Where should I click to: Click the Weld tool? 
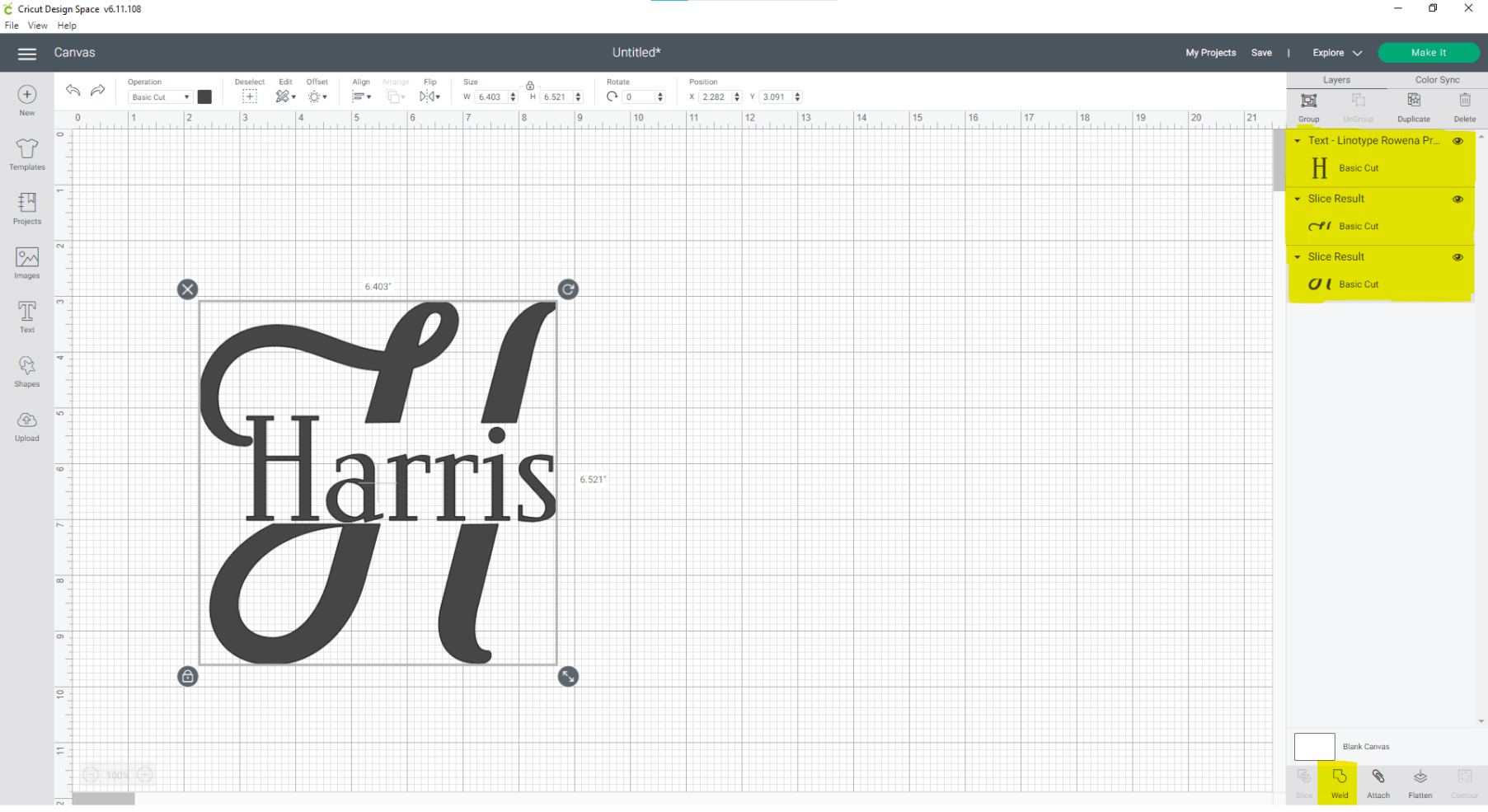(1338, 781)
